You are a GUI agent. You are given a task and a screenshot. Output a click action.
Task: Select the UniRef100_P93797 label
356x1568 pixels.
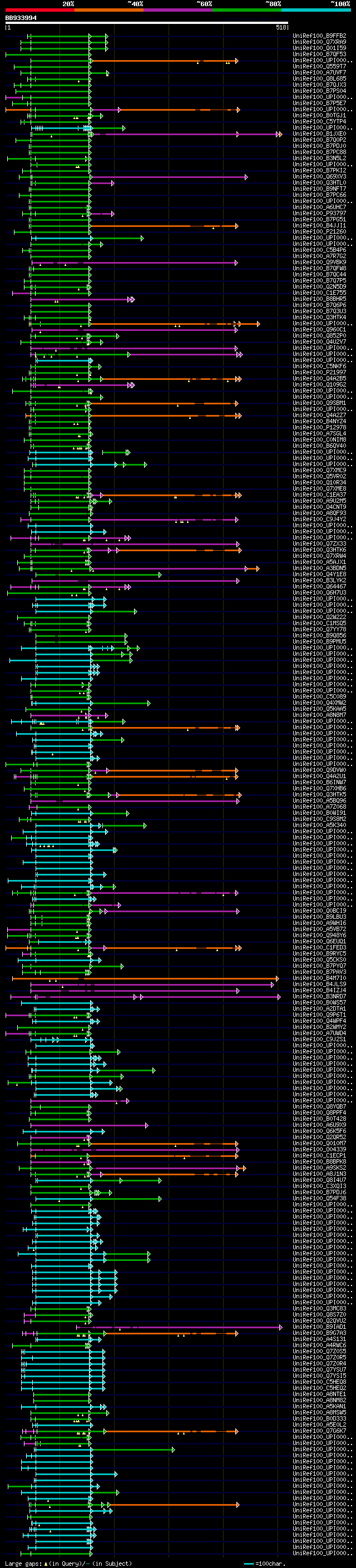(319, 214)
